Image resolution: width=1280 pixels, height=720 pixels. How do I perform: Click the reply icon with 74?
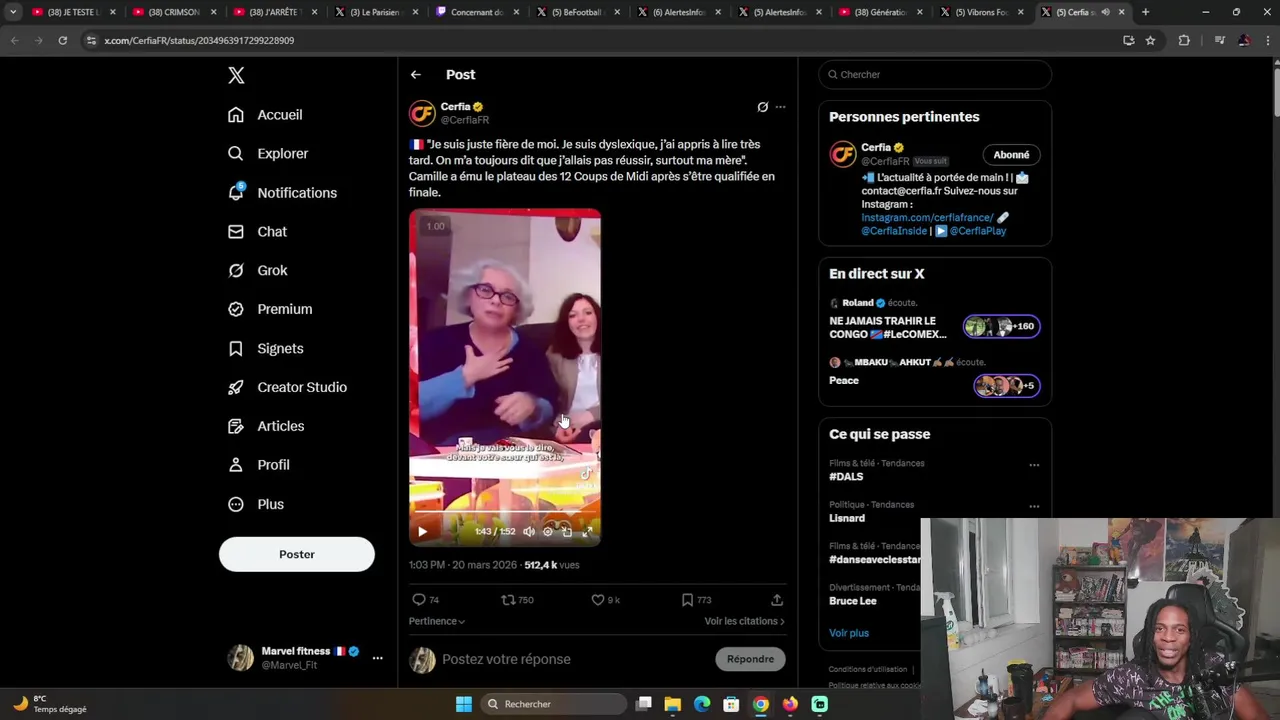point(426,600)
